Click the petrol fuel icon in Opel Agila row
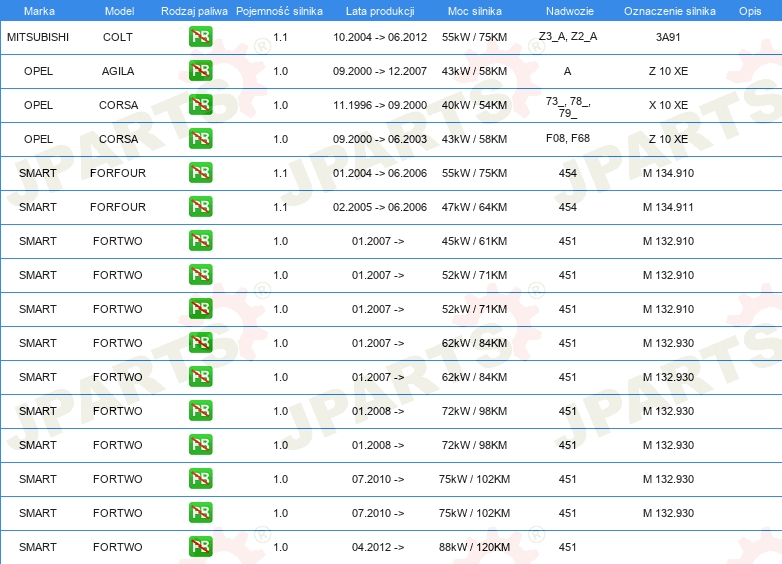Viewport: 782px width, 564px height. 200,71
